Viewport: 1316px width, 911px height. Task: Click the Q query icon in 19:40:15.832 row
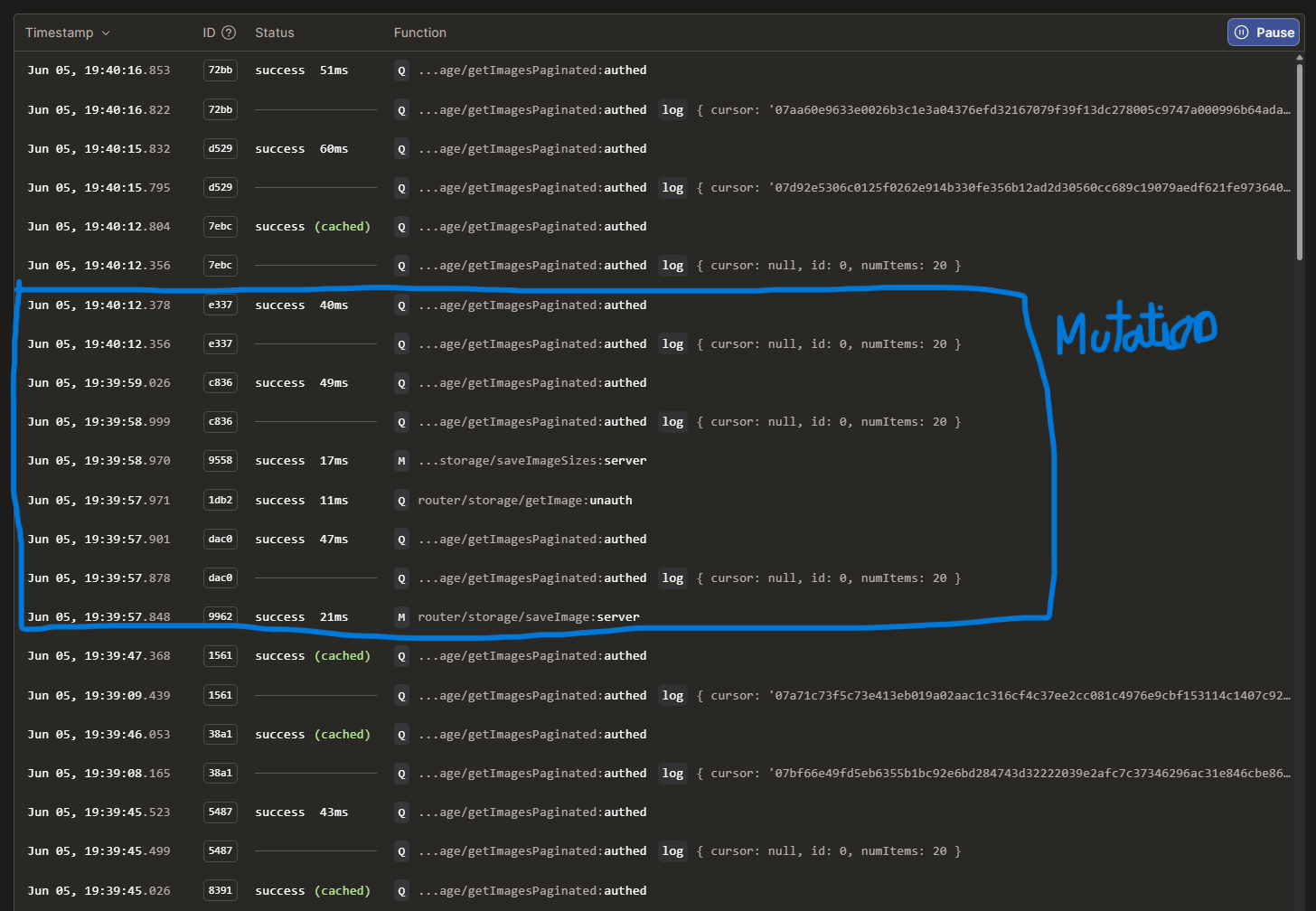tap(401, 149)
